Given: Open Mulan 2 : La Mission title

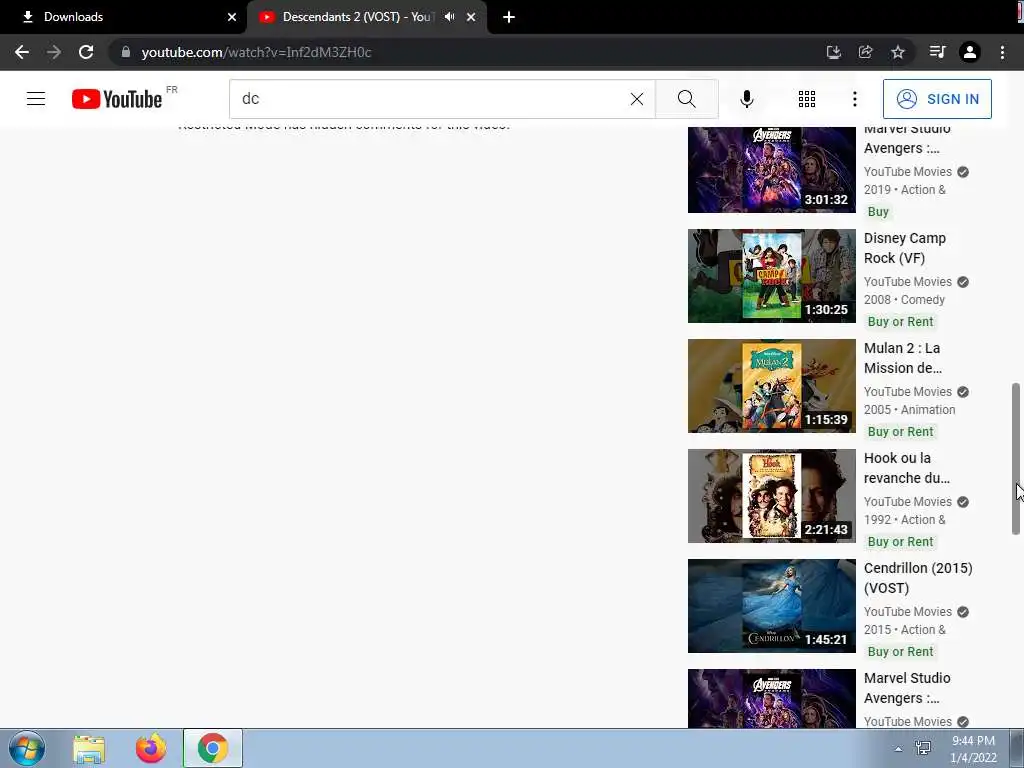Looking at the screenshot, I should [903, 358].
